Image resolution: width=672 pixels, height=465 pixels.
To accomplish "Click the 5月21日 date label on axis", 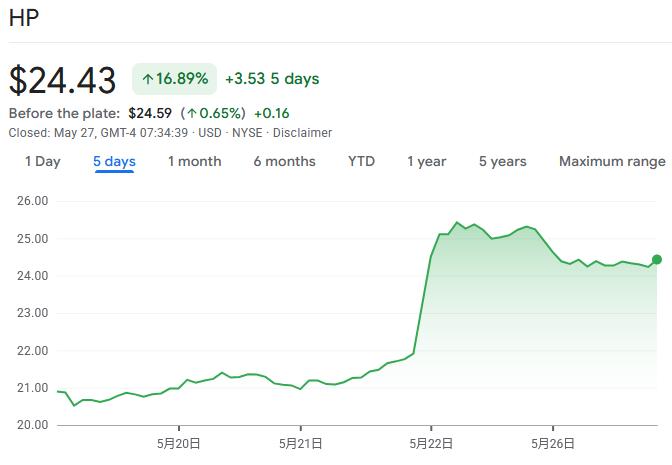I will tap(300, 444).
